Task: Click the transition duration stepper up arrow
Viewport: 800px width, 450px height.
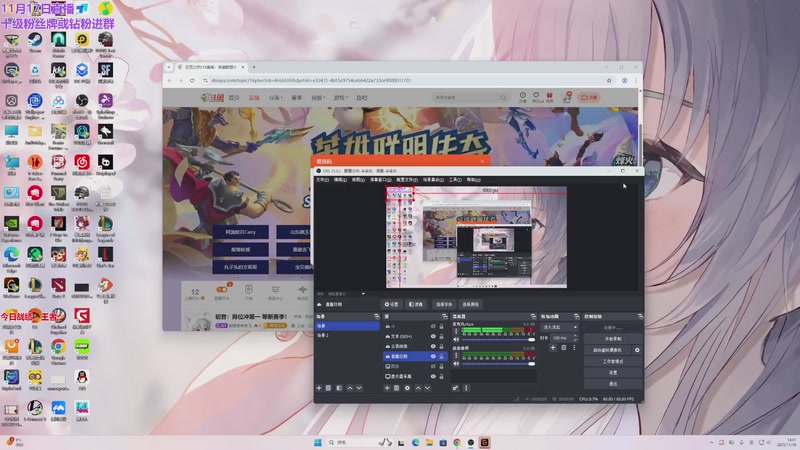Action: [x=576, y=336]
